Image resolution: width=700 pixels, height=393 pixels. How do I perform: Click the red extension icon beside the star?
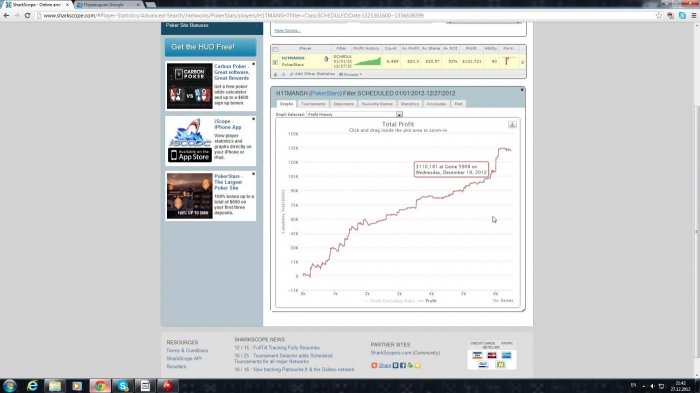(x=671, y=15)
